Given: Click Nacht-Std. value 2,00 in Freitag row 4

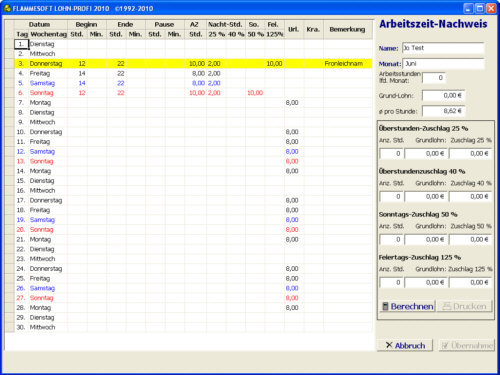Looking at the screenshot, I should (216, 73).
